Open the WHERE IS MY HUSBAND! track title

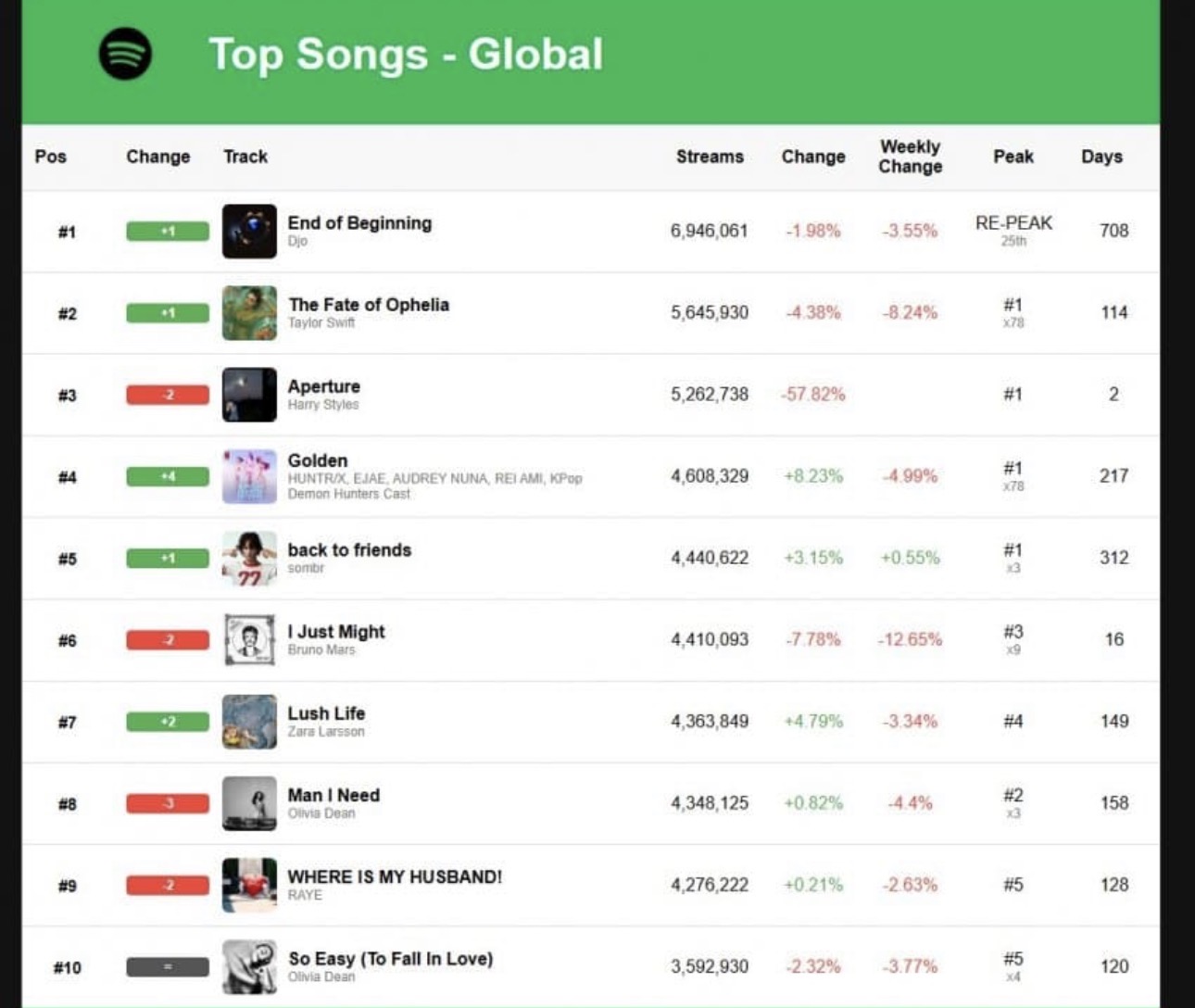(x=395, y=876)
